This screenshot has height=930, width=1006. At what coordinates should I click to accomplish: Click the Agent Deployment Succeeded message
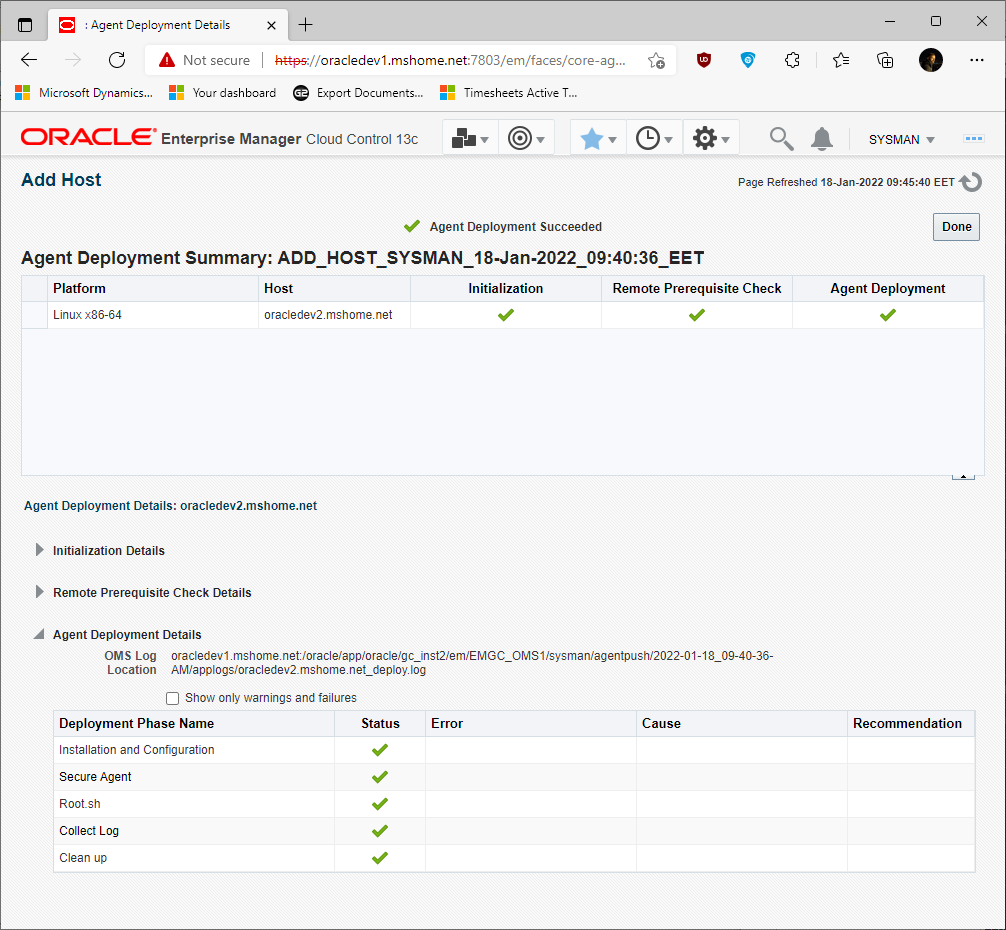tap(515, 226)
